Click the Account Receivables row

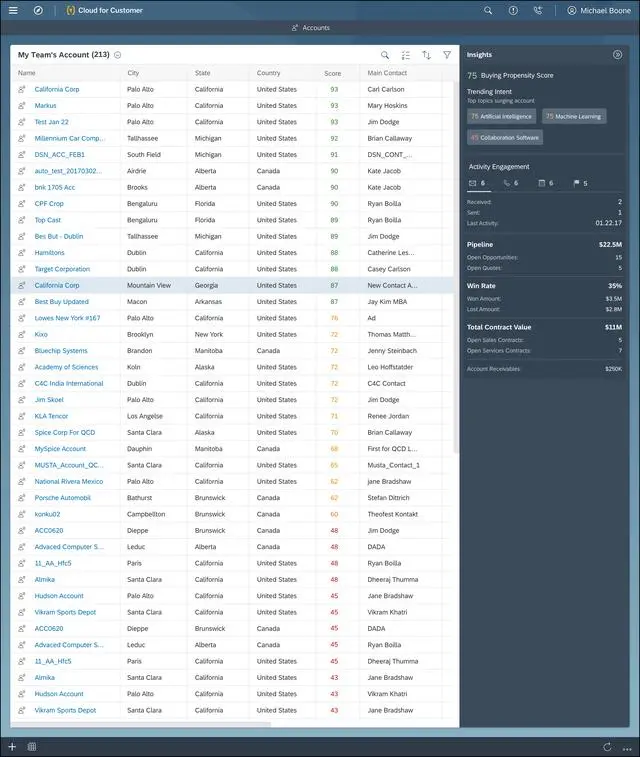coord(544,369)
